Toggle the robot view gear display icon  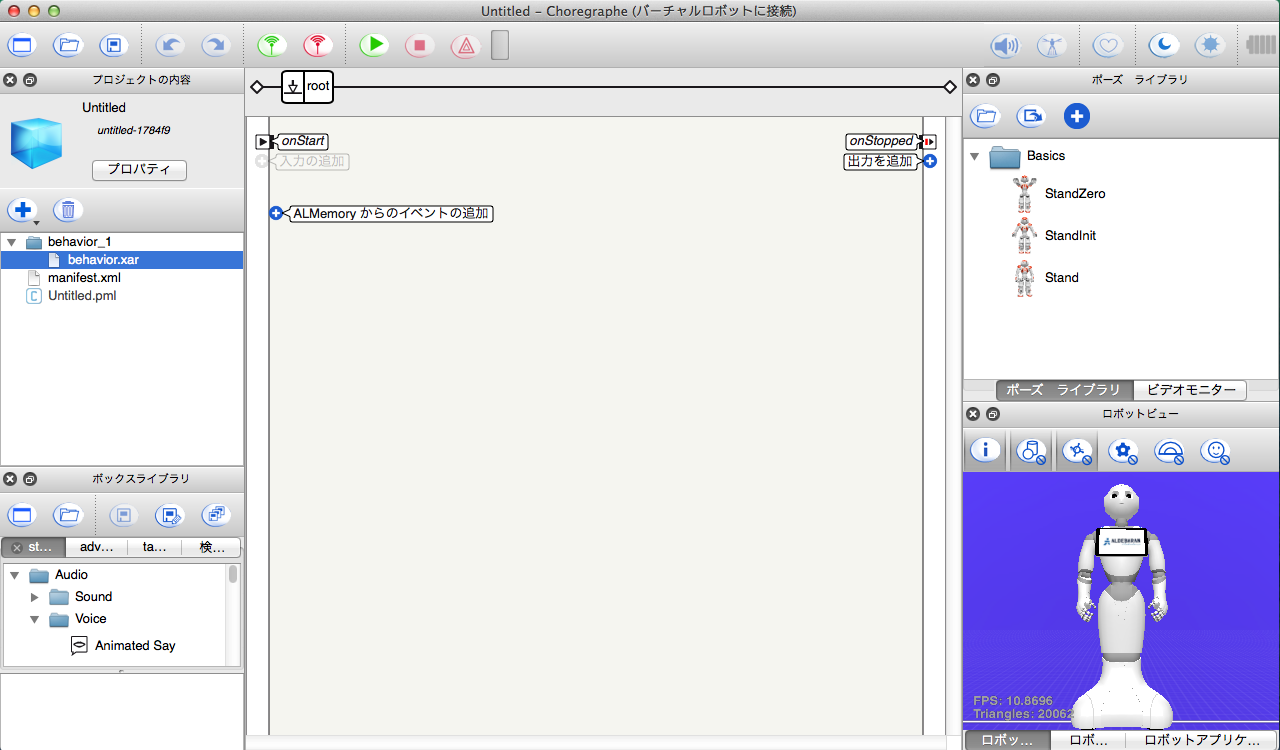[x=1124, y=452]
